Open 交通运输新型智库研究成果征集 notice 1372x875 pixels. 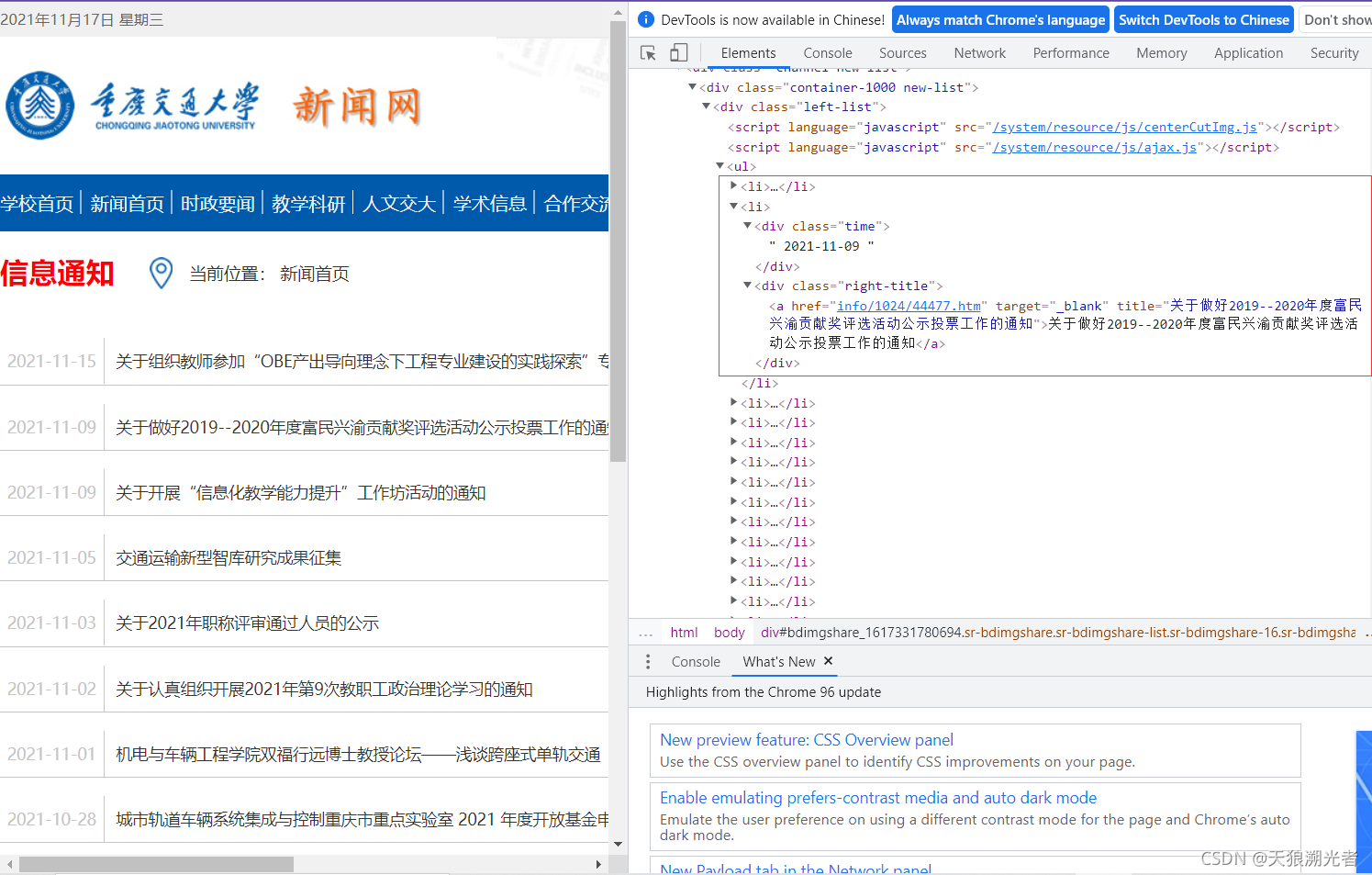click(229, 557)
